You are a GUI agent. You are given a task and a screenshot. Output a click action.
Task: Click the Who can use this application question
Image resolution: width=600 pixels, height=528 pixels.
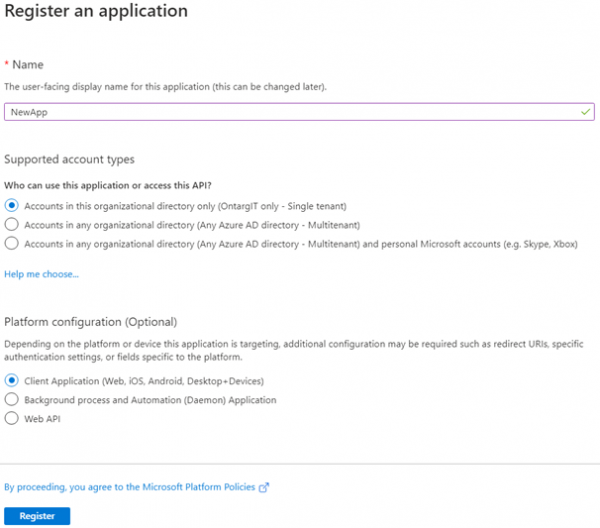108,186
